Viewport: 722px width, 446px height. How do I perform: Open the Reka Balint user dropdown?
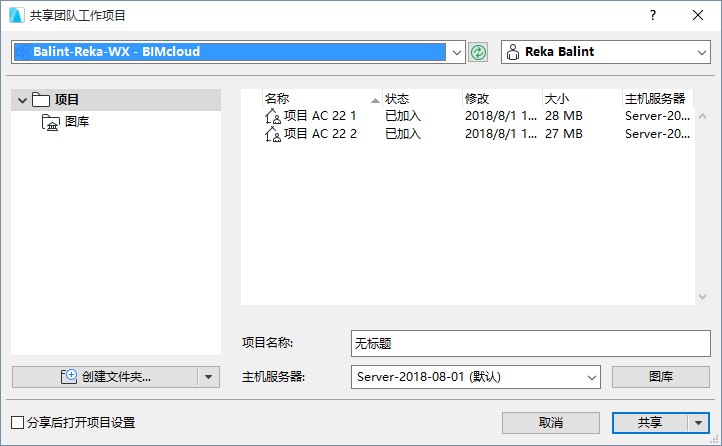point(701,52)
